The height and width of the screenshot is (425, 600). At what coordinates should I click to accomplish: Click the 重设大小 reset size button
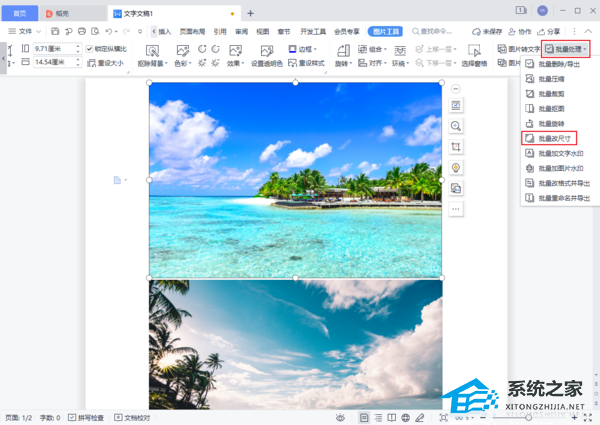106,63
